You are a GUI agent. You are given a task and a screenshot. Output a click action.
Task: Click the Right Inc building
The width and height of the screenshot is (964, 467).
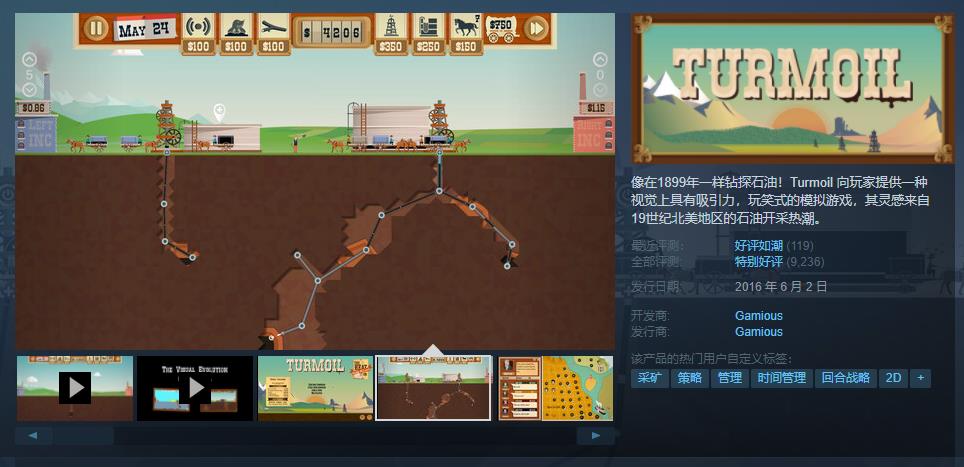point(594,133)
